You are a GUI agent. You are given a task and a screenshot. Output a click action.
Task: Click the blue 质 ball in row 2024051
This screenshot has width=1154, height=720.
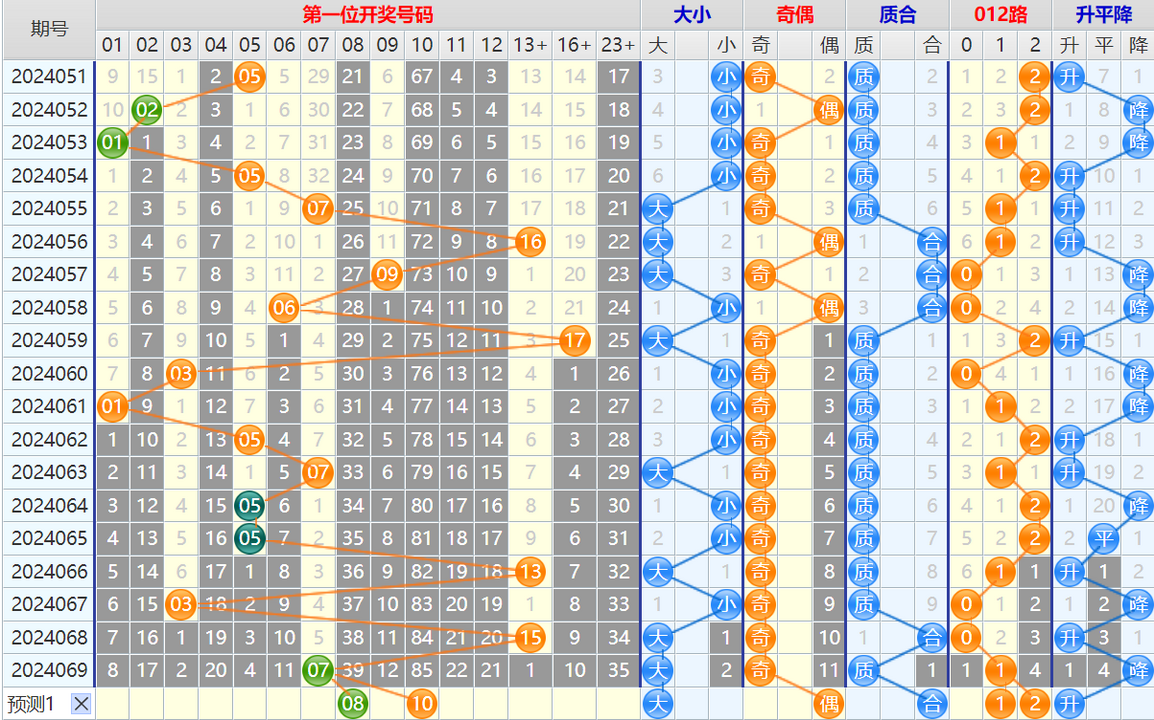click(x=863, y=77)
